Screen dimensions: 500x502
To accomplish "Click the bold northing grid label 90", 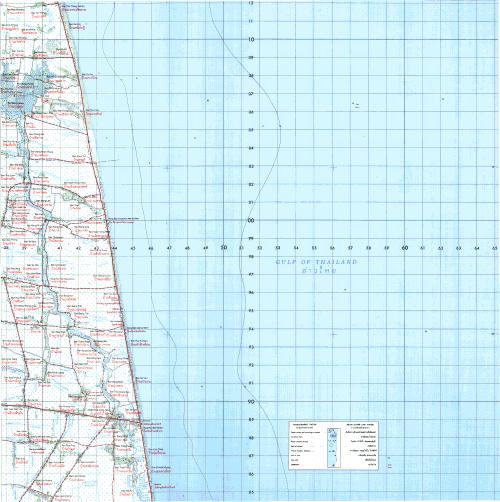I will point(251,401).
